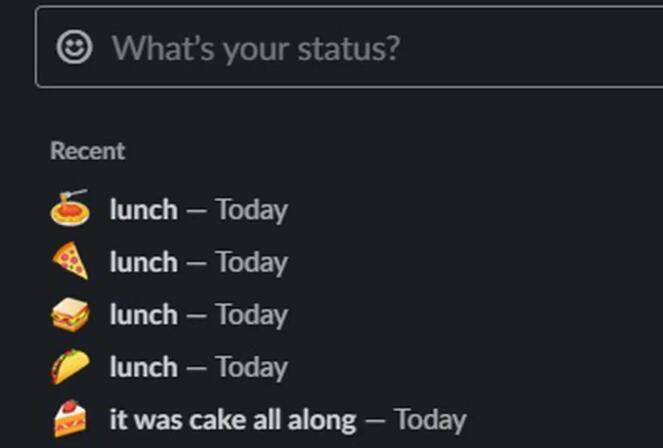Click the cake slice emoji
This screenshot has width=663, height=448.
coord(70,419)
